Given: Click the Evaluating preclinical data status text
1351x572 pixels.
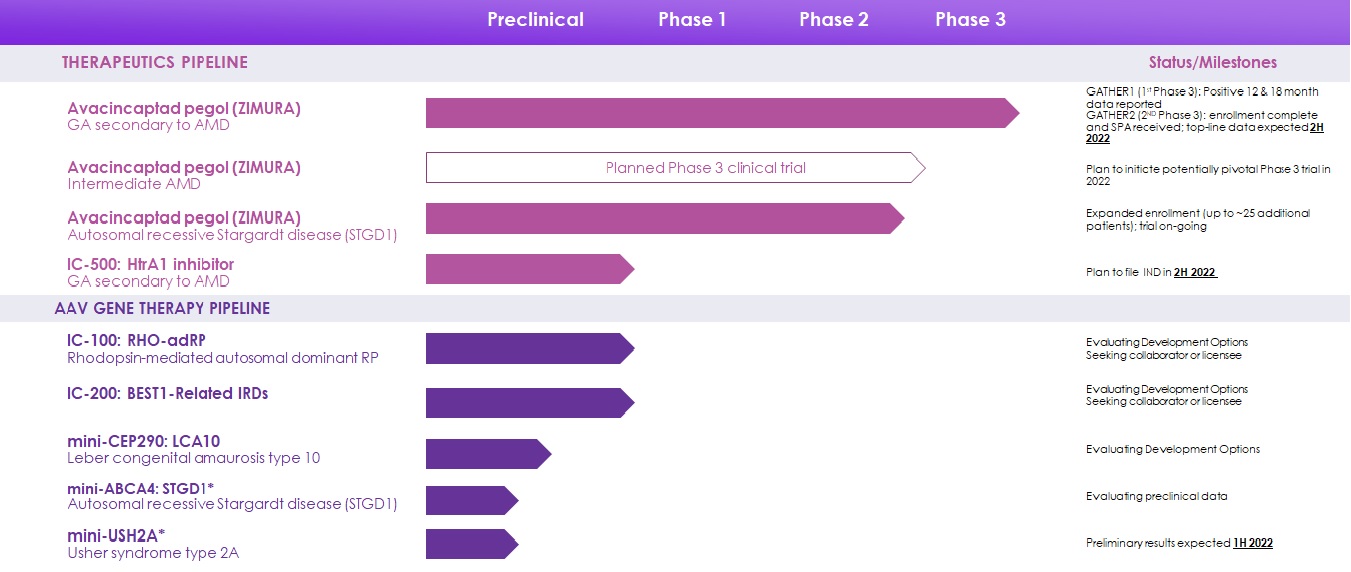Looking at the screenshot, I should pyautogui.click(x=1156, y=496).
